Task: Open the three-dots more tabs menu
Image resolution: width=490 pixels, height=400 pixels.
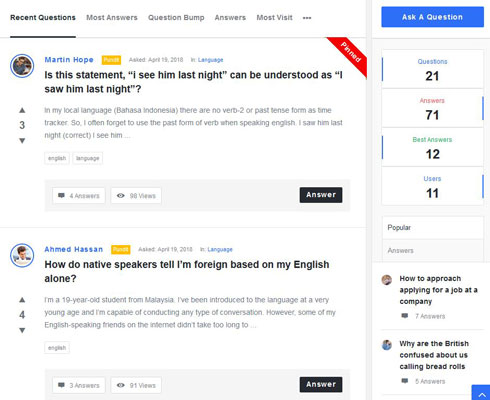Action: (307, 18)
